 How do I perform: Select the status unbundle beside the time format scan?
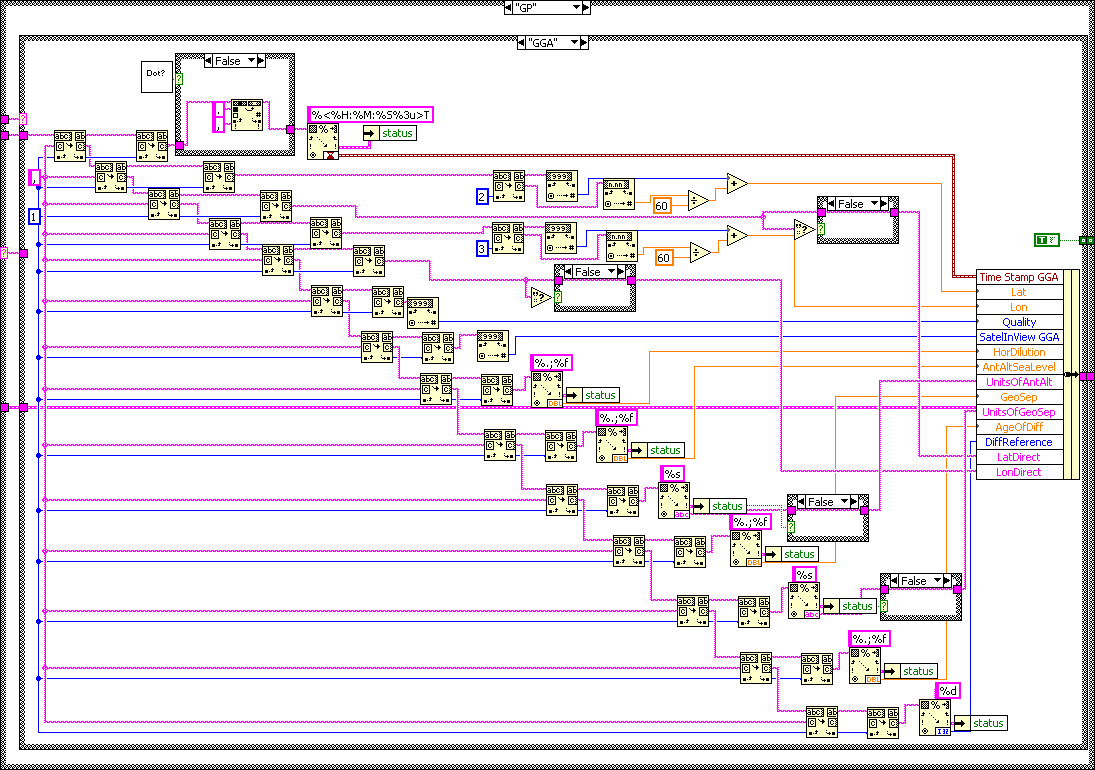coord(390,133)
